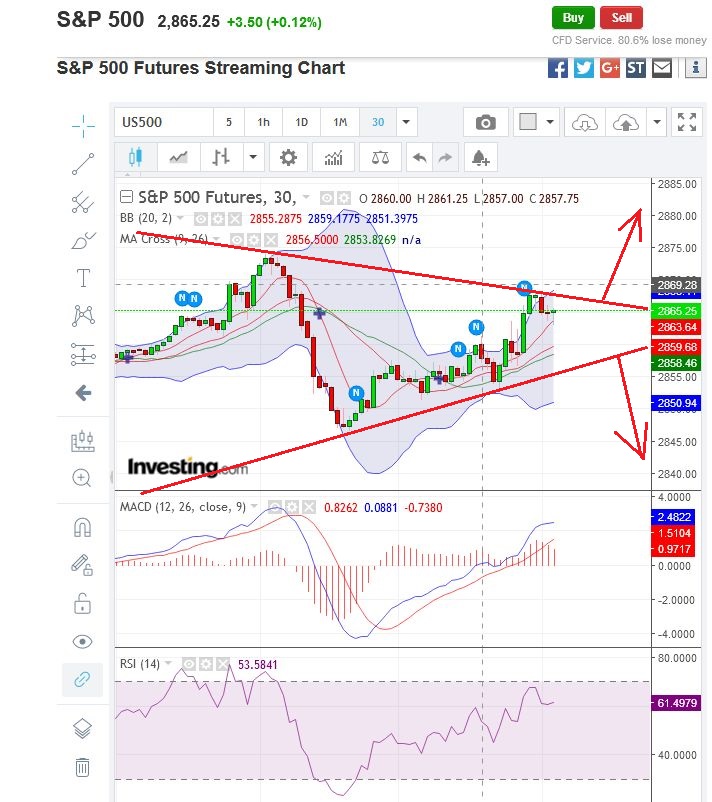The image size is (712, 802).
Task: Select the crosshair cursor tool
Action: (x=83, y=123)
